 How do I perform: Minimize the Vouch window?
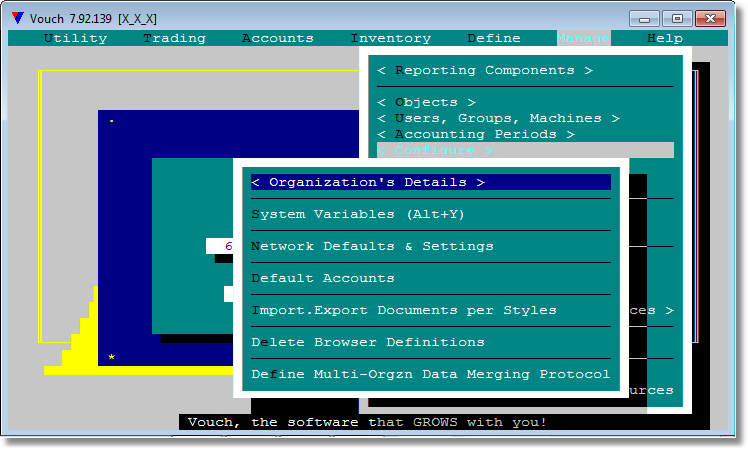point(644,19)
